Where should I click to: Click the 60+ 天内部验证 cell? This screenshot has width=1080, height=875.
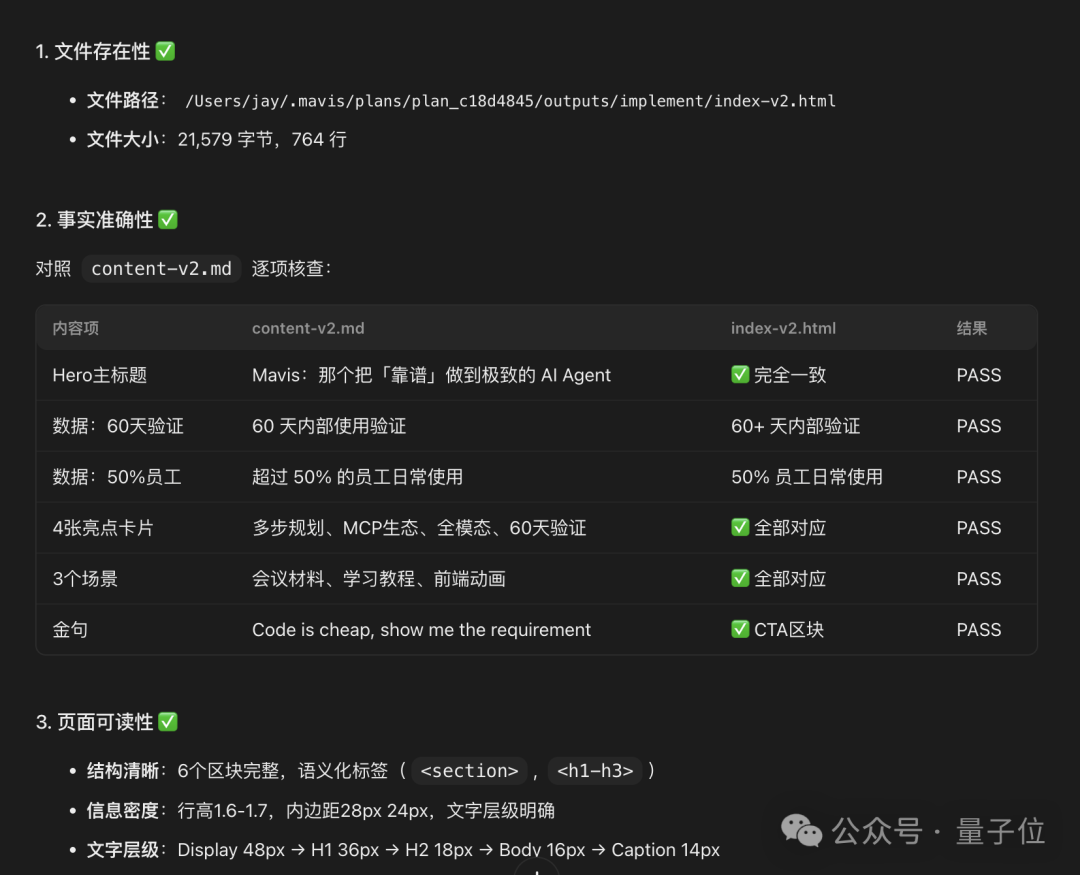point(796,426)
